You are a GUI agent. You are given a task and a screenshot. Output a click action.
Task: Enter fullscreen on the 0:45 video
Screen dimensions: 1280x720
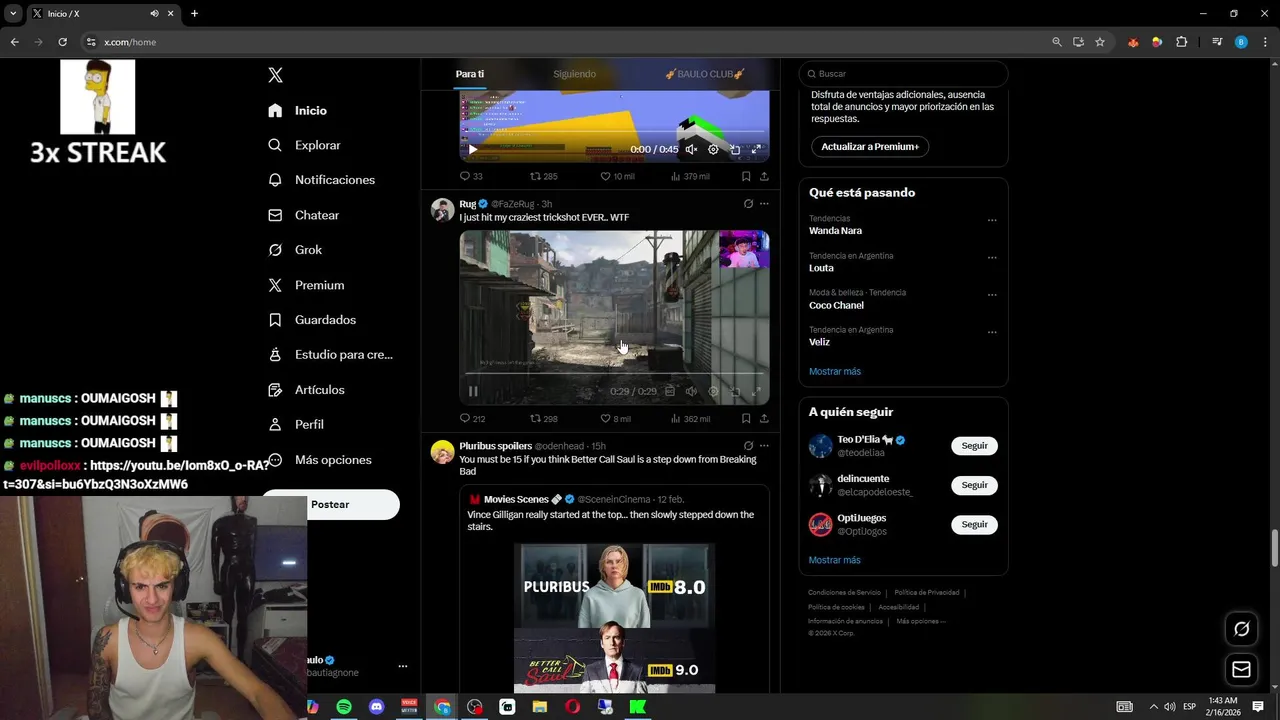[x=756, y=149]
